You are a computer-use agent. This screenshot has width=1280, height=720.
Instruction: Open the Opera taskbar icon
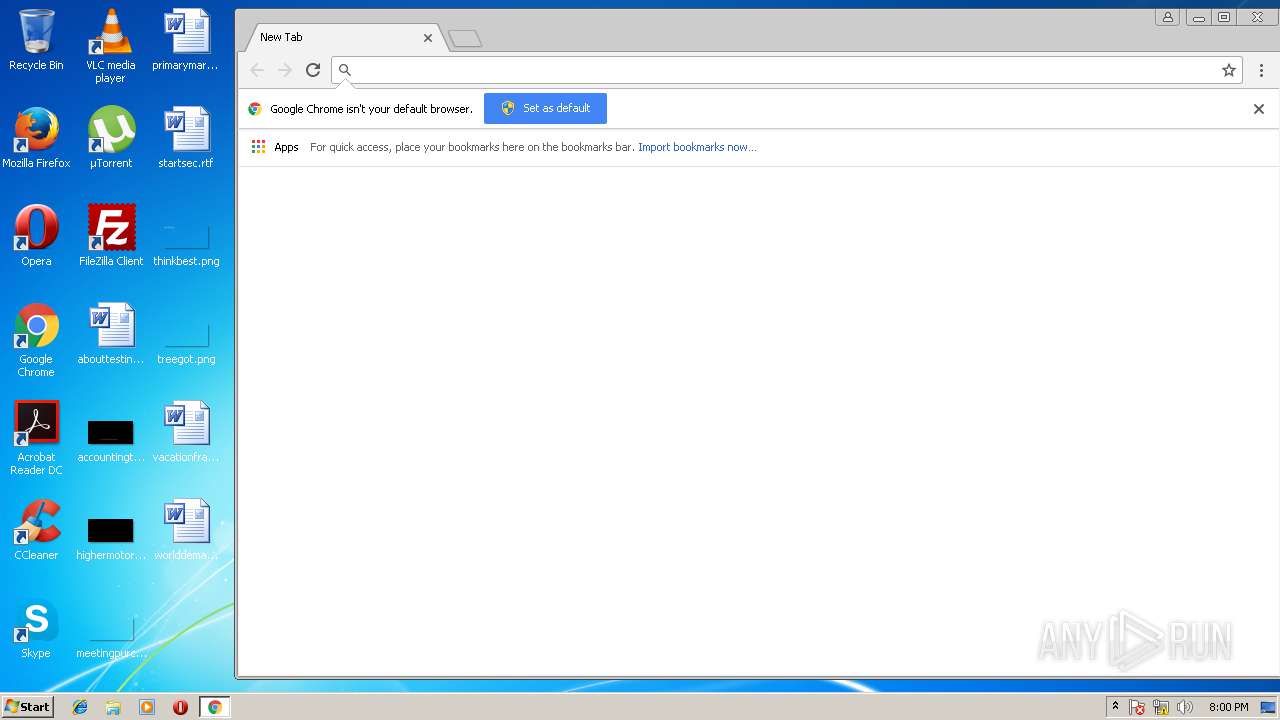click(181, 707)
